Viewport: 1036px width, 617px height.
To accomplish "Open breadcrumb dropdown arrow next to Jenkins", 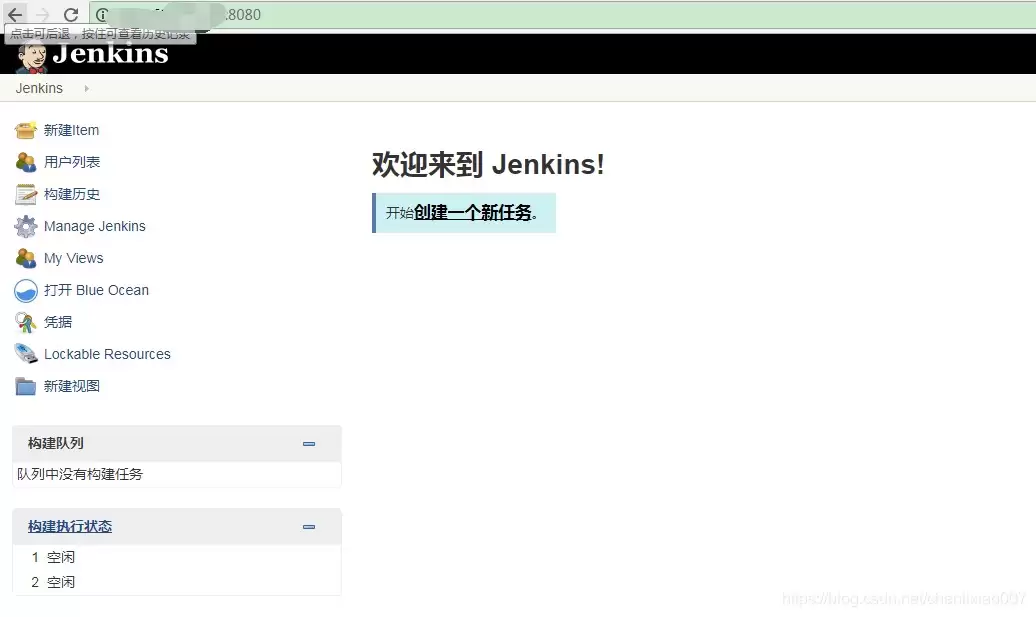I will pos(87,88).
